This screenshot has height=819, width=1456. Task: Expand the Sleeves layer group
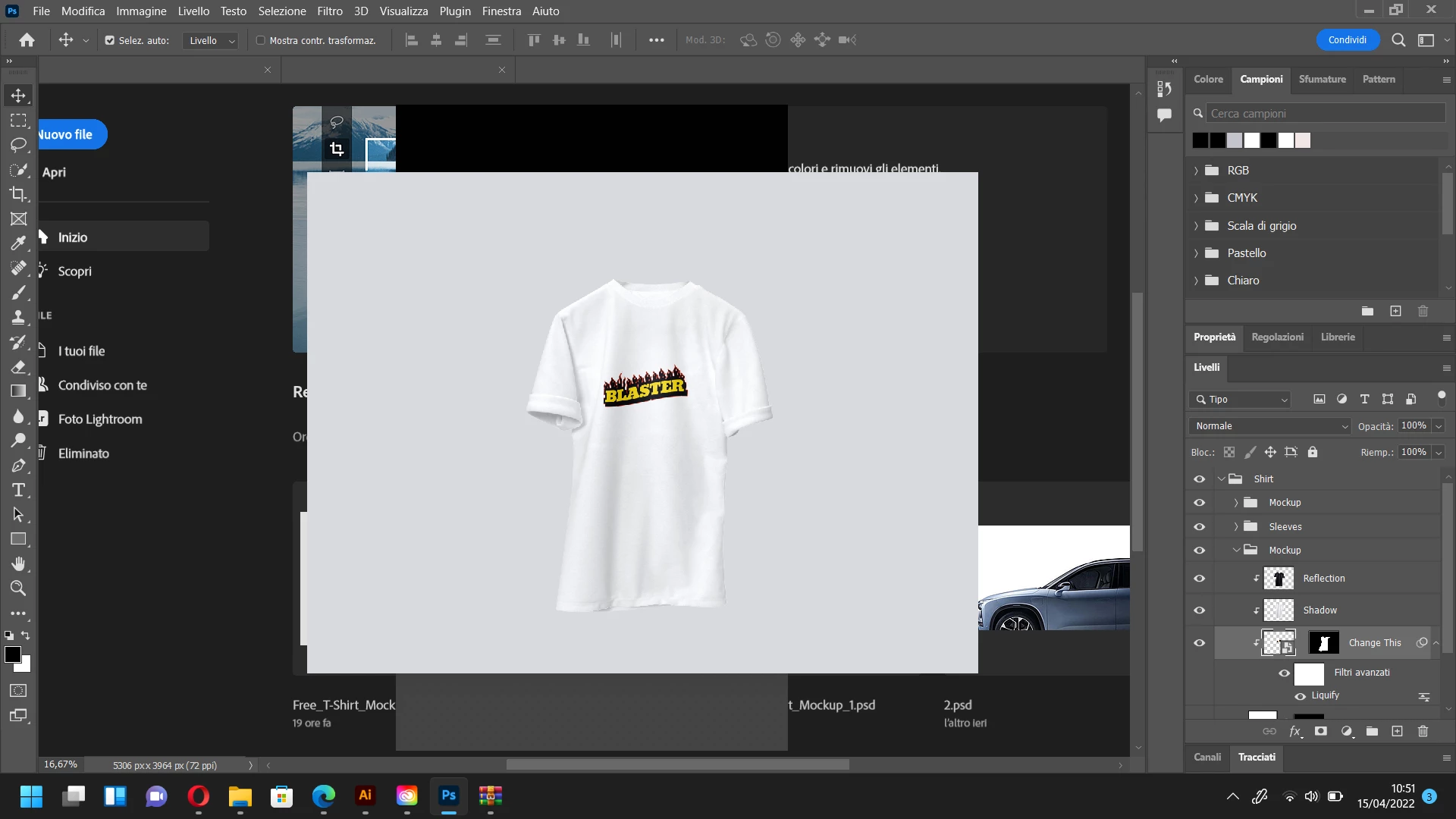click(x=1236, y=526)
